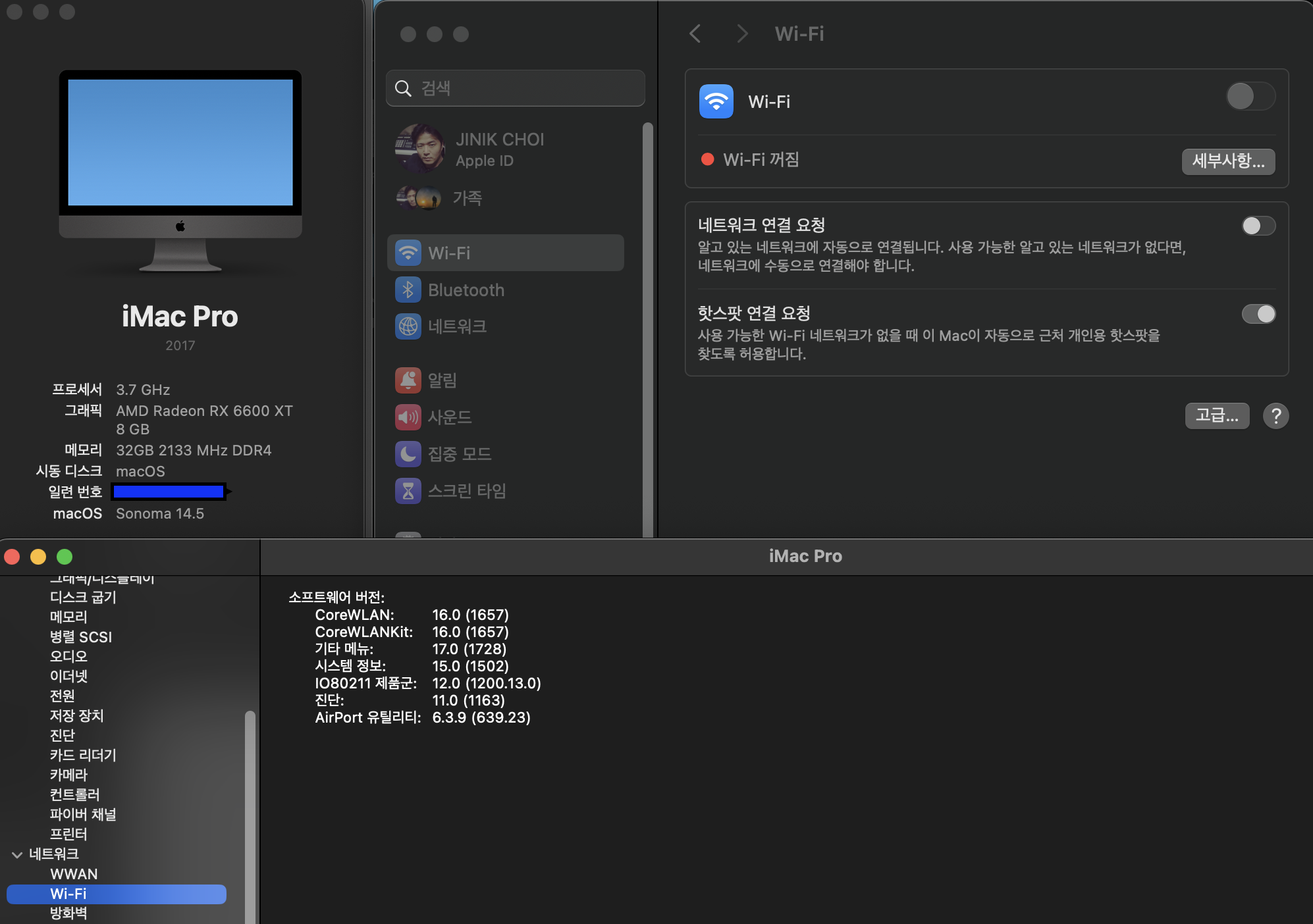The height and width of the screenshot is (924, 1313).
Task: Select 파이버 채널 tree item
Action: (83, 814)
